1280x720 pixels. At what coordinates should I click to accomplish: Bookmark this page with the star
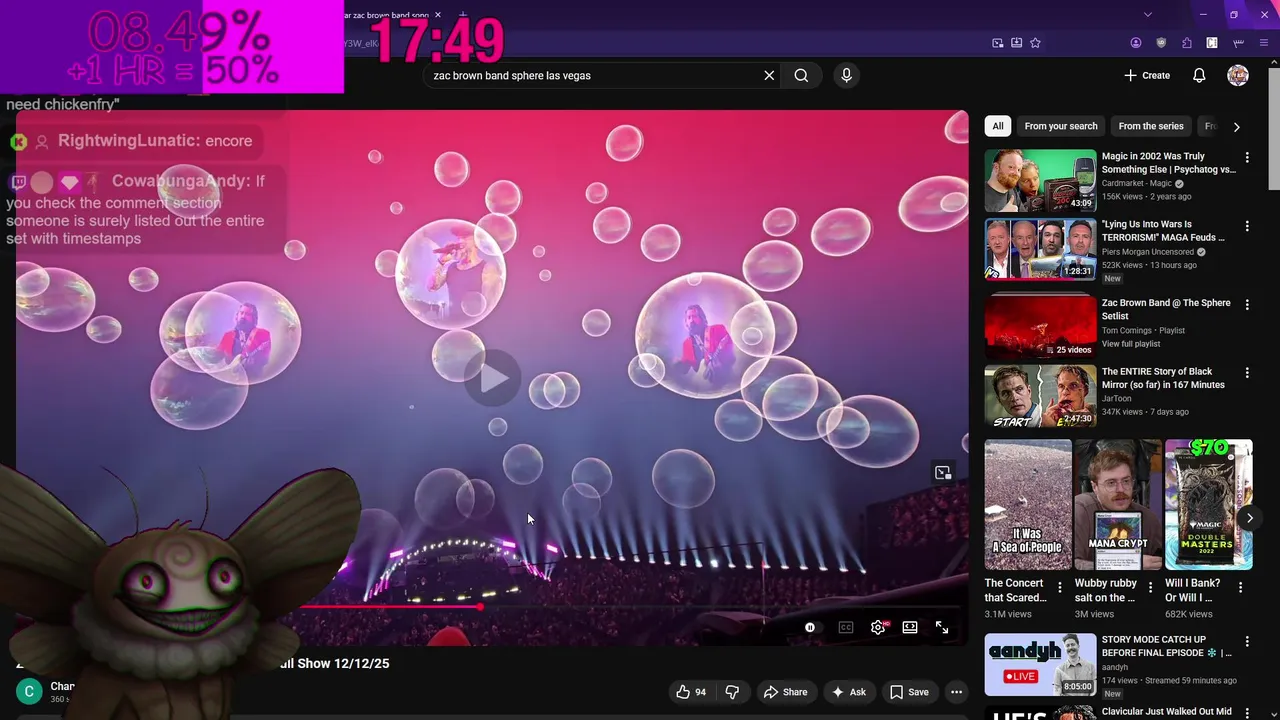click(x=1035, y=43)
